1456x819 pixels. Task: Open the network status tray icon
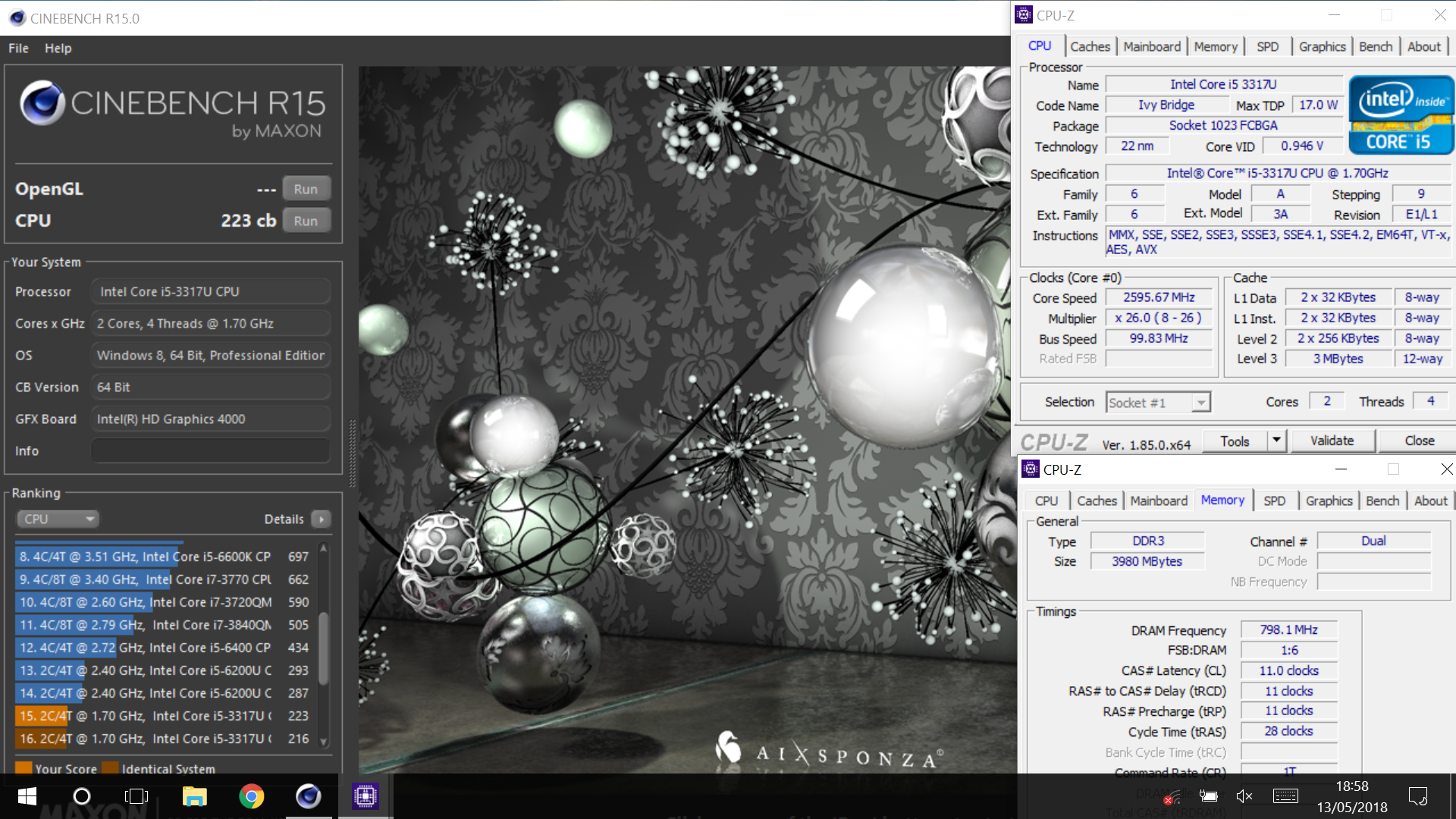click(x=1172, y=796)
